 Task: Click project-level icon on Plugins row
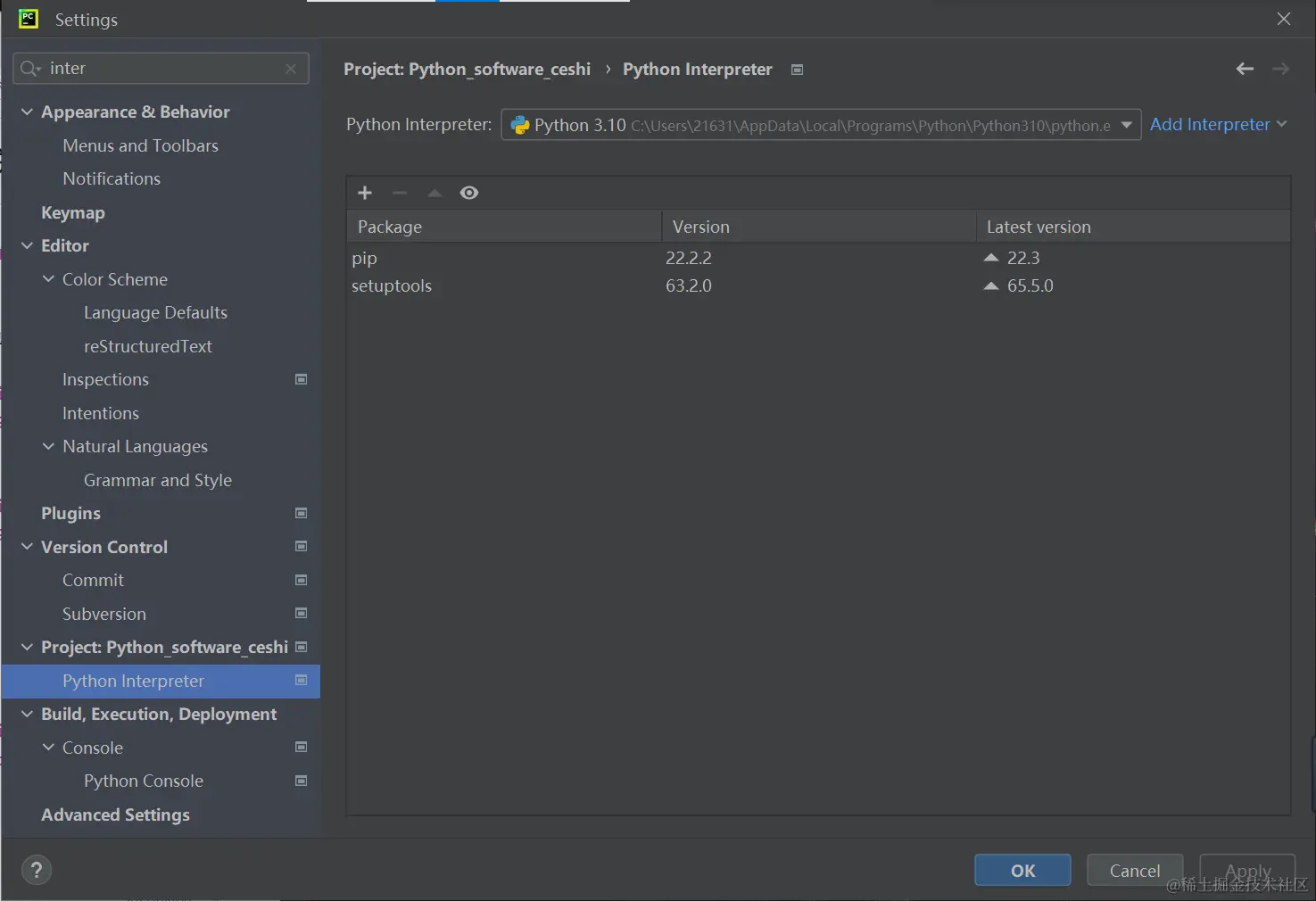pyautogui.click(x=301, y=513)
